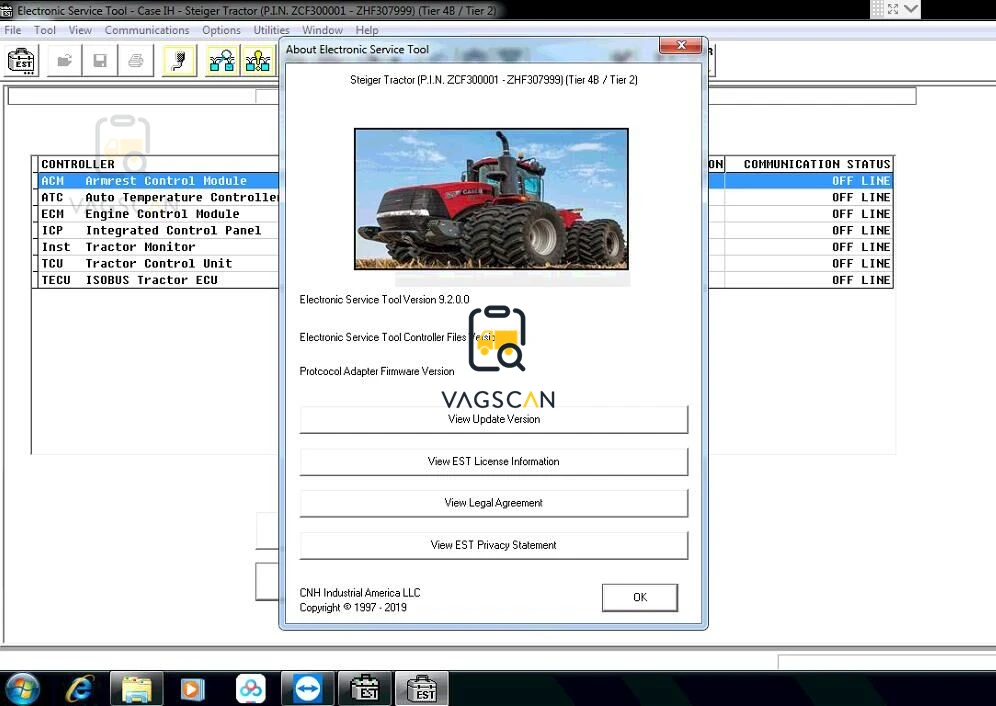This screenshot has height=706, width=996.
Task: Open the View menu
Action: click(80, 30)
